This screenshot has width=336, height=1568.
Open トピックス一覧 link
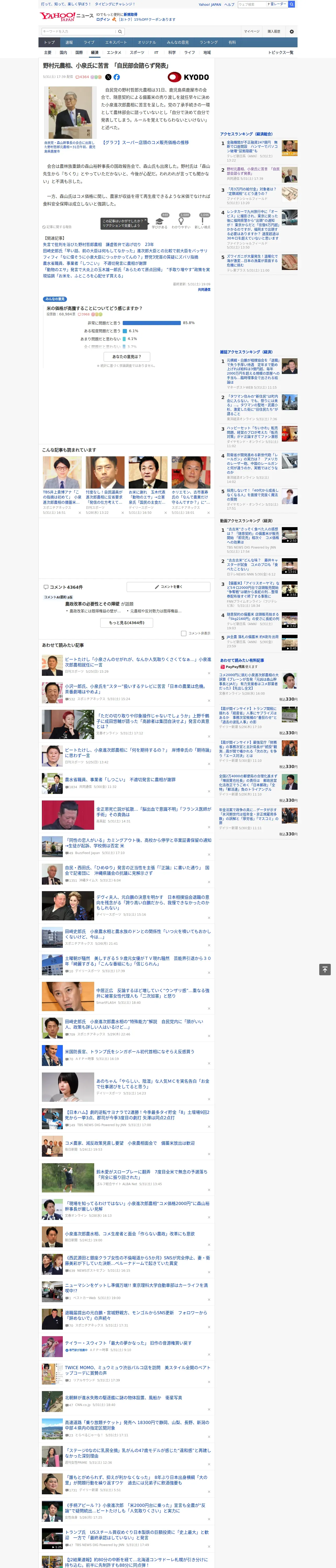coord(281,52)
